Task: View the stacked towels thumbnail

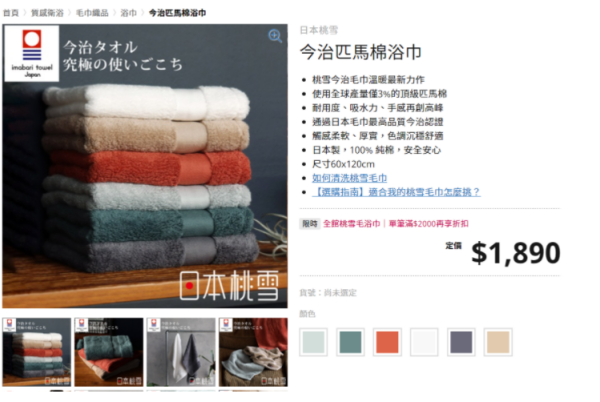Action: [x=37, y=352]
